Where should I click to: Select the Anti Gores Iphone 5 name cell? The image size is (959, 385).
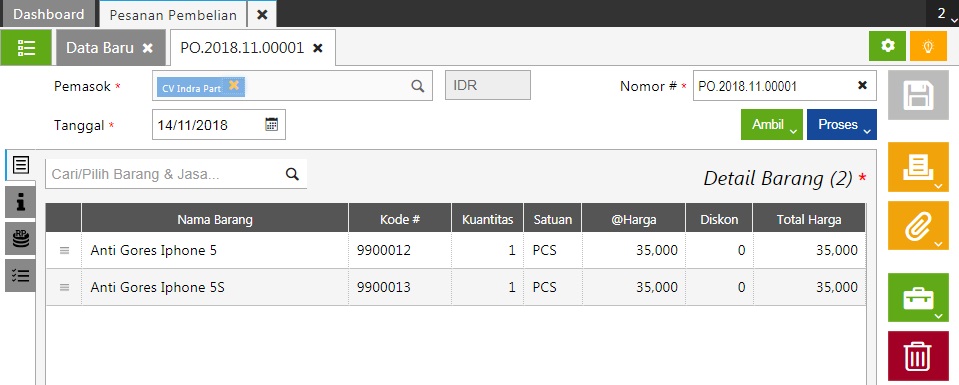215,250
